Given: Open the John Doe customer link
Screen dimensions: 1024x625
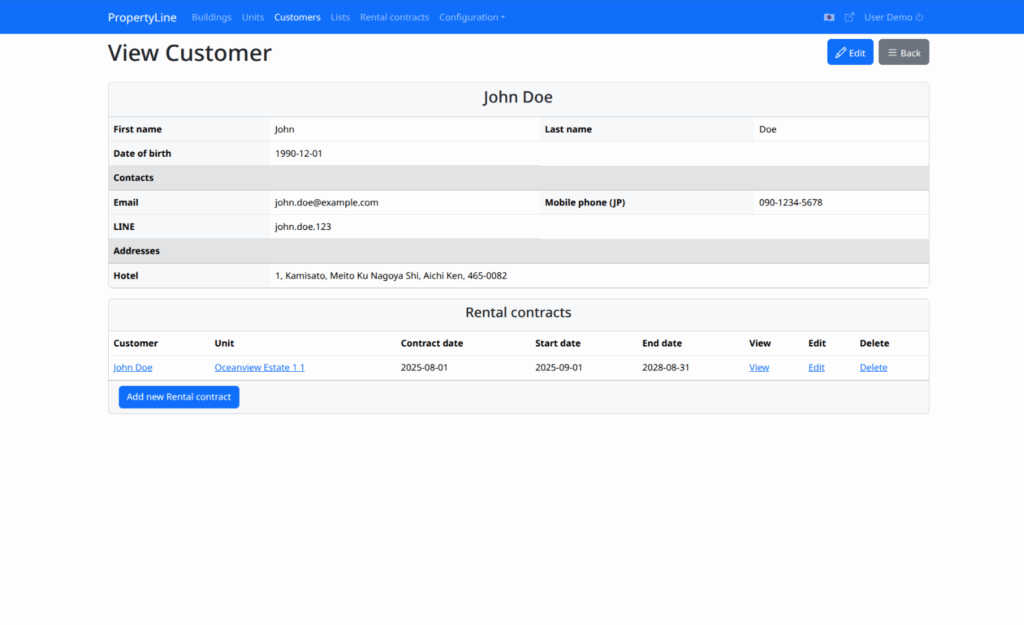Looking at the screenshot, I should 133,367.
